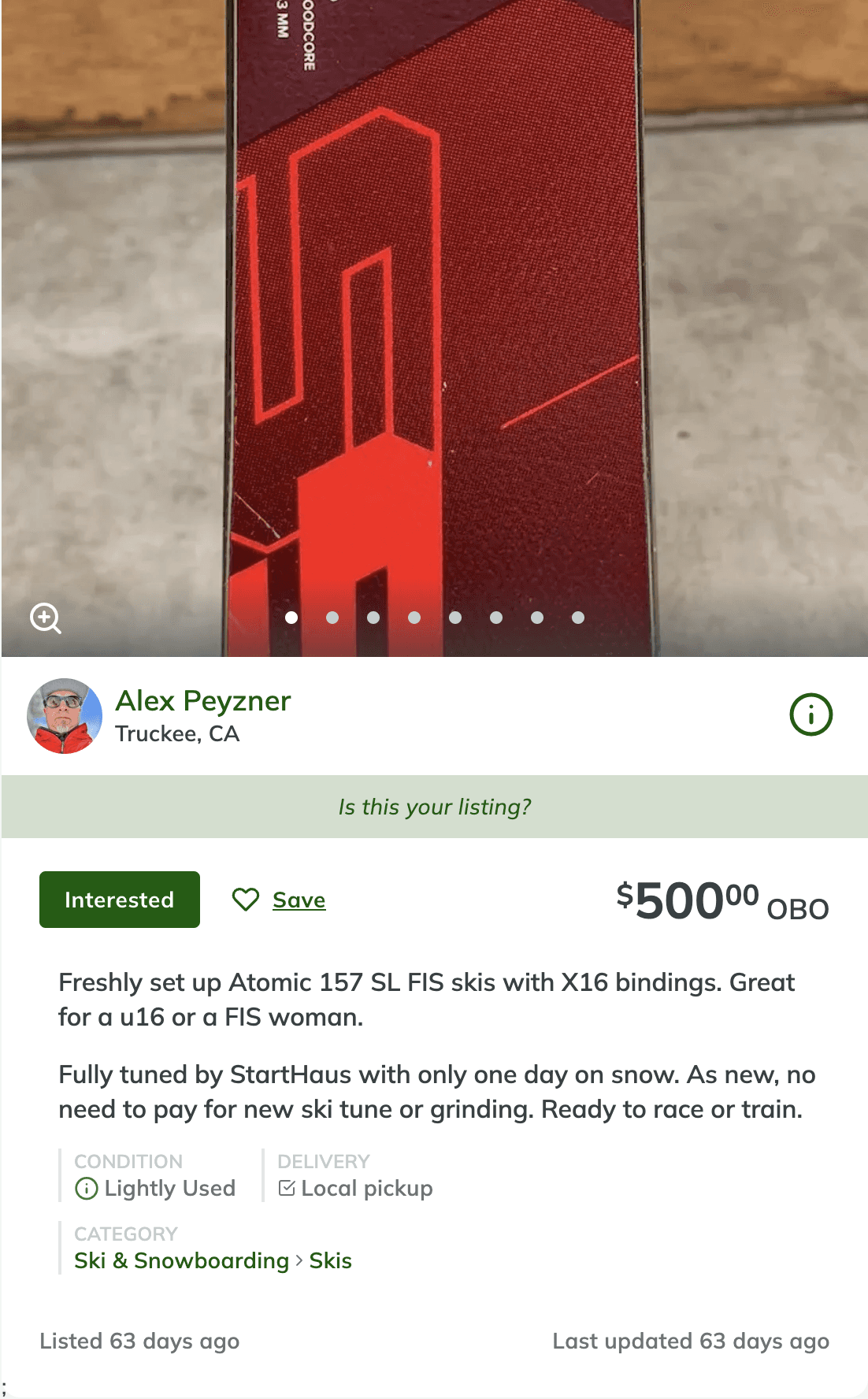Click the Interested button
The image size is (868, 1399).
(120, 900)
